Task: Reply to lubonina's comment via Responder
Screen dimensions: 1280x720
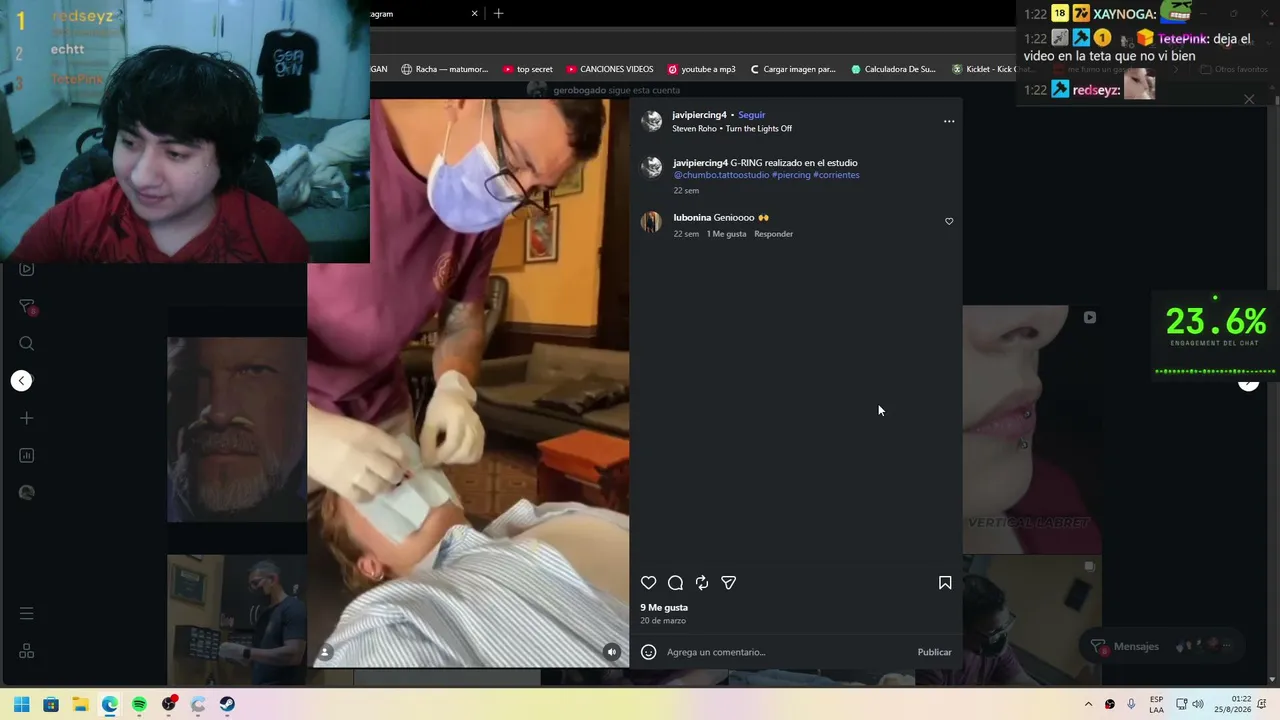Action: (774, 234)
